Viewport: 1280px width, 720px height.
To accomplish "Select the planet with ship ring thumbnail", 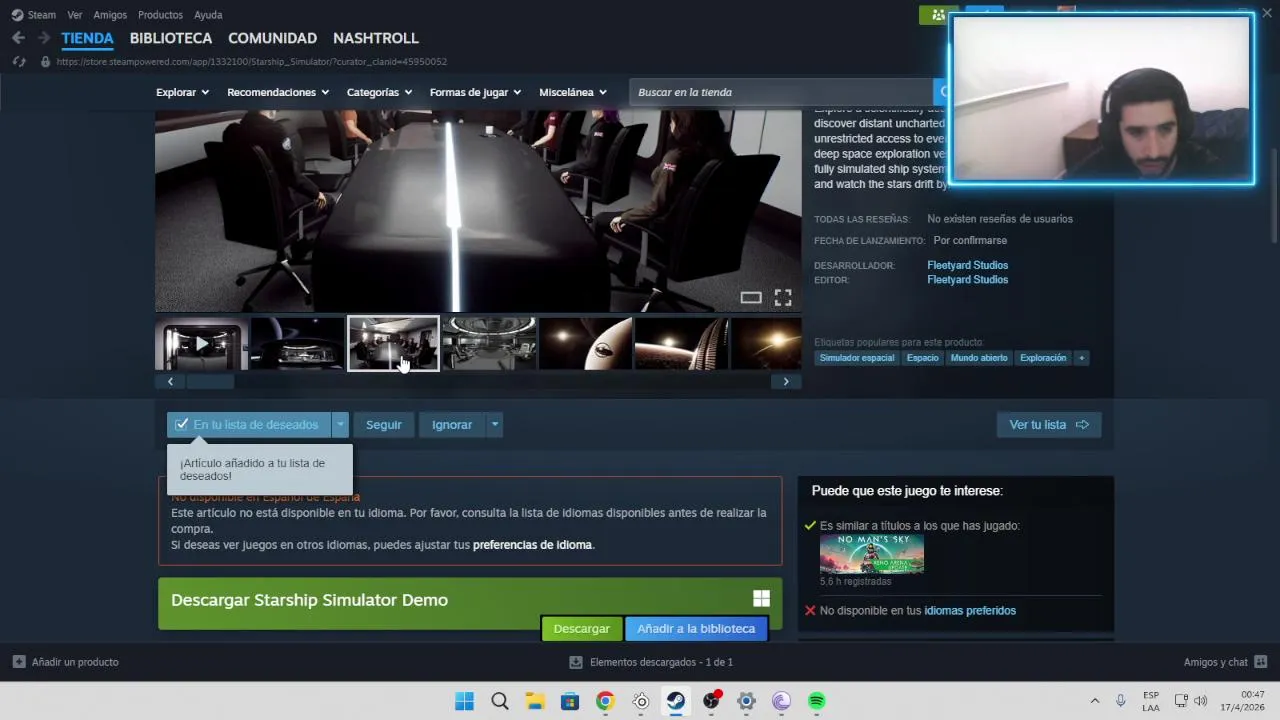I will point(681,344).
